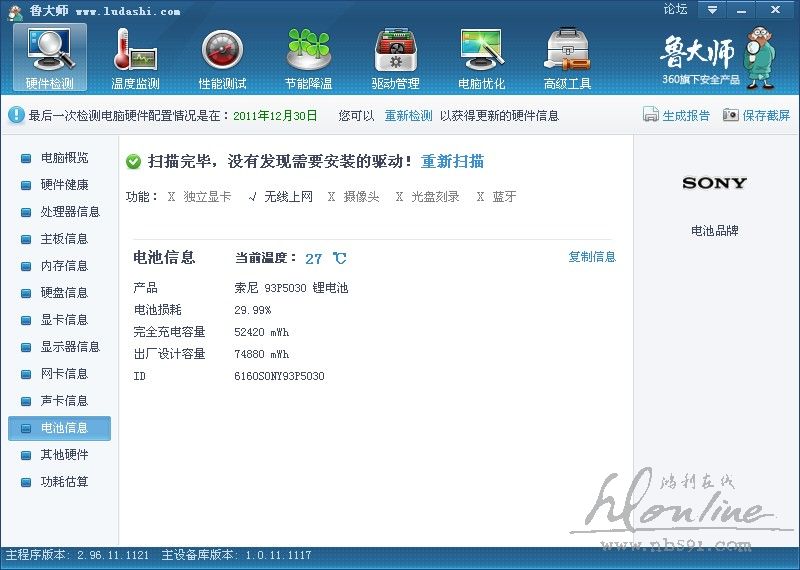Click design capacity 74880 mWh
800x570 pixels.
[261, 354]
